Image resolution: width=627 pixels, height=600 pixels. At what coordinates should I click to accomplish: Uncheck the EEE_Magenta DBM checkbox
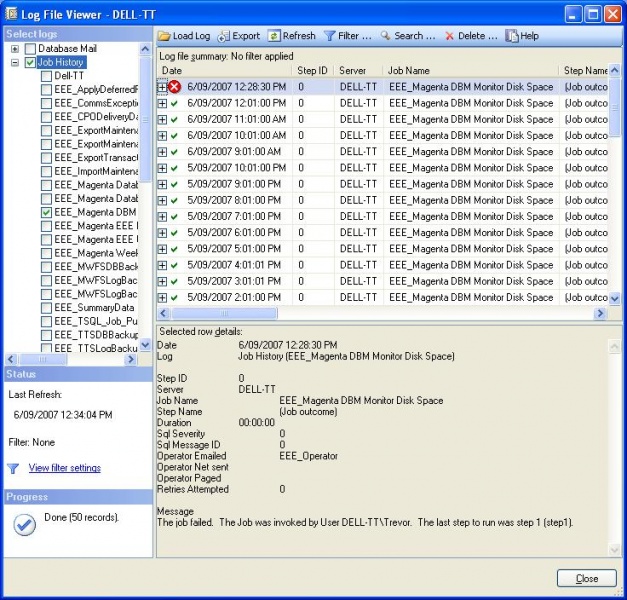46,212
